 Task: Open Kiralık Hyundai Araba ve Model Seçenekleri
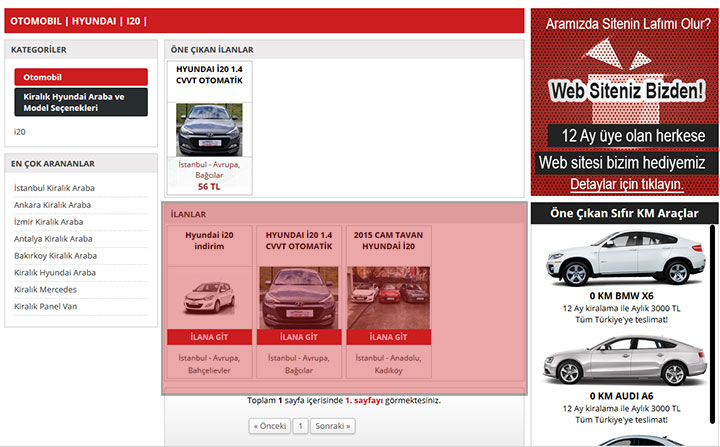pyautogui.click(x=81, y=102)
